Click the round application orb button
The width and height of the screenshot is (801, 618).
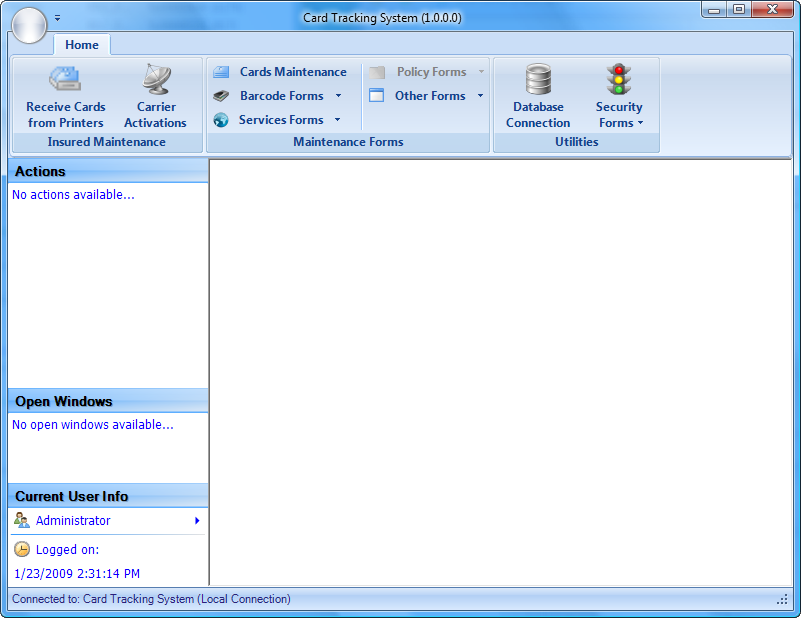tap(29, 25)
